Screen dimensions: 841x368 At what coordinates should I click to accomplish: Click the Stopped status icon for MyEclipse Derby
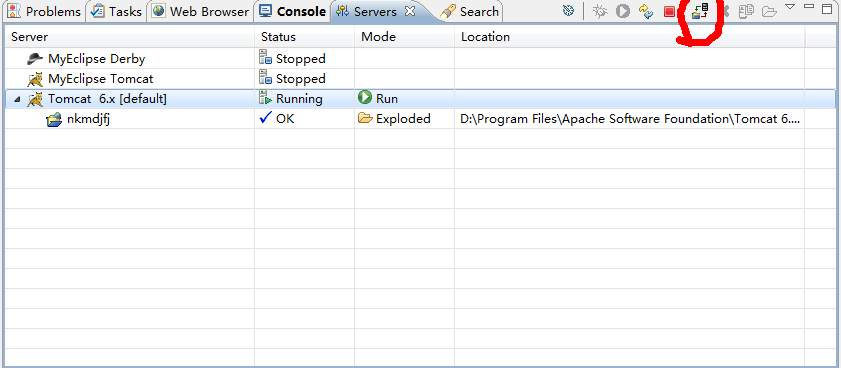click(x=265, y=58)
